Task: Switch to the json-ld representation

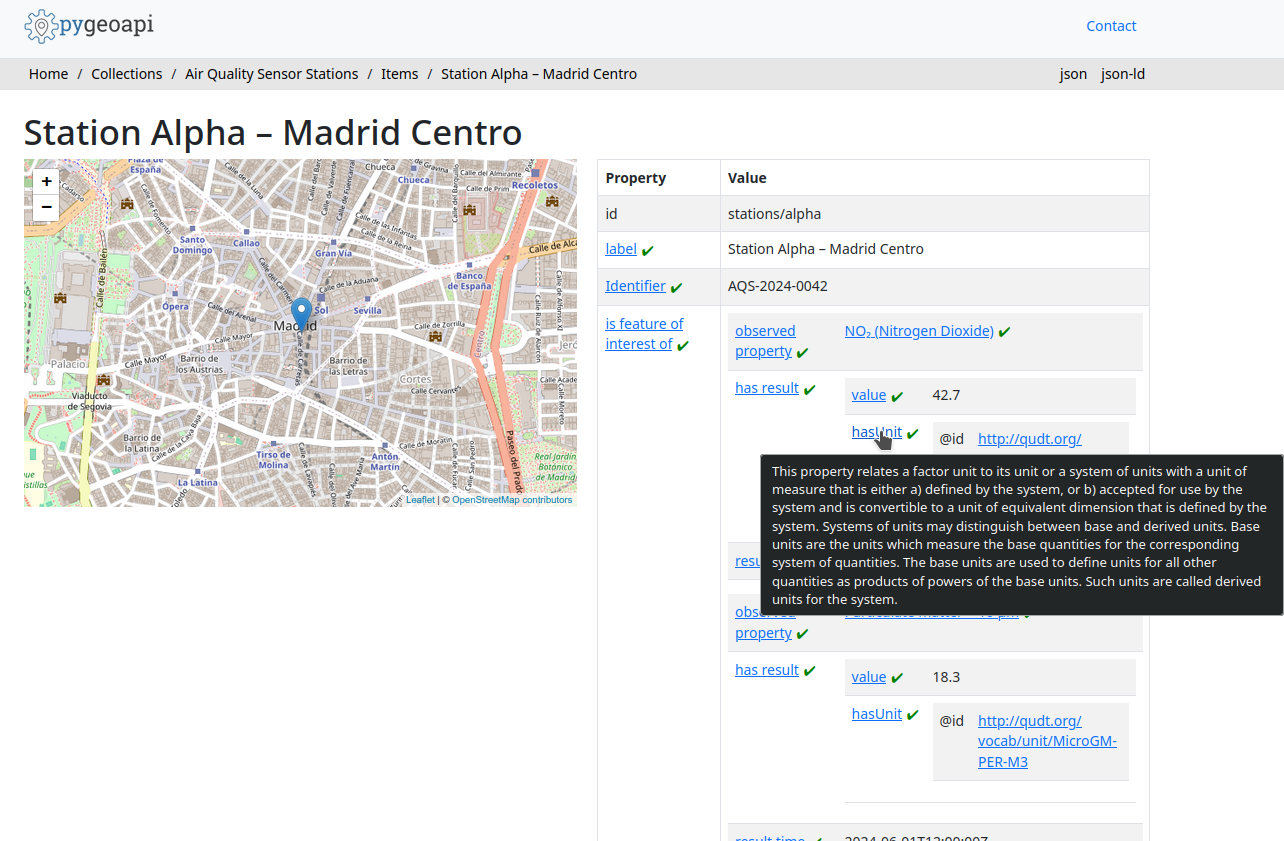Action: 1122,73
